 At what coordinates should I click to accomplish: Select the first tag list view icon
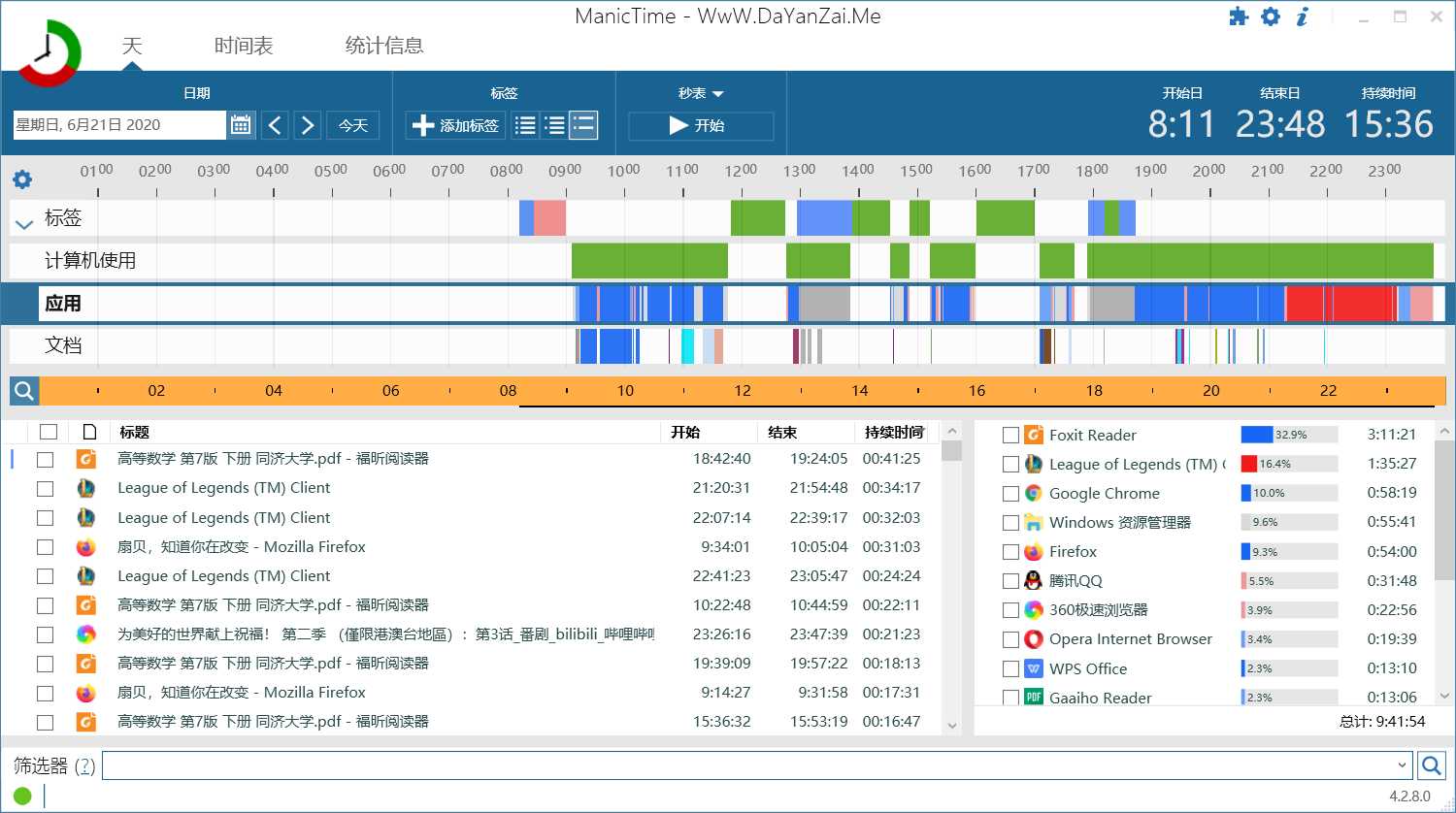[x=525, y=125]
